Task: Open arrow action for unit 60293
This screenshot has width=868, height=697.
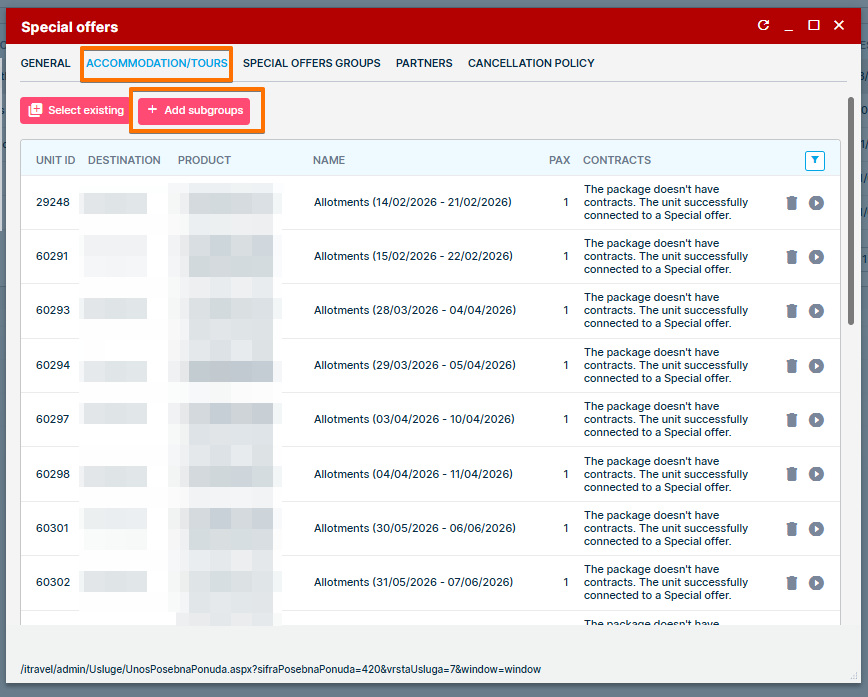Action: [x=816, y=311]
